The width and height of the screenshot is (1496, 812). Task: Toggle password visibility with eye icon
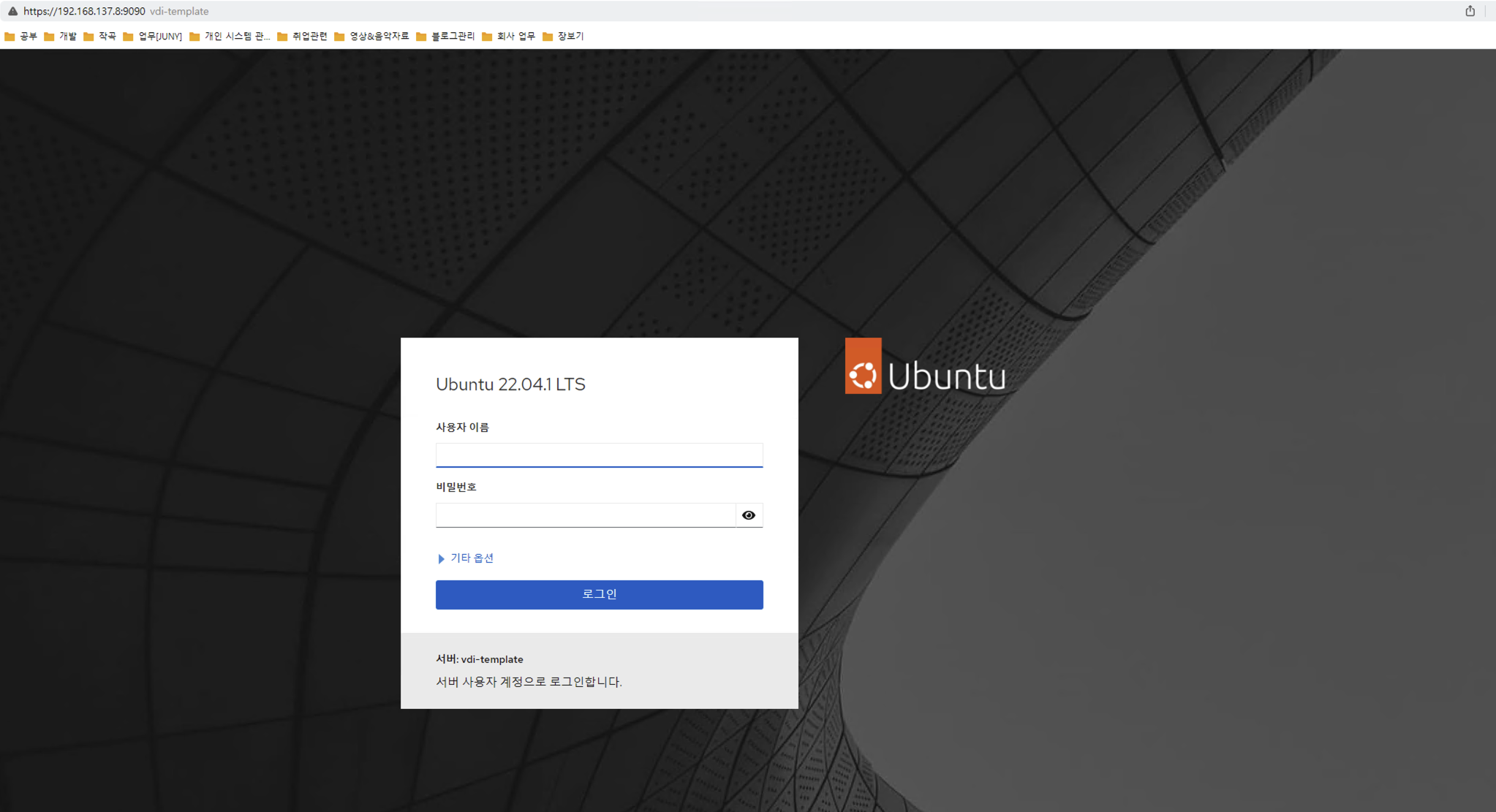coord(749,515)
